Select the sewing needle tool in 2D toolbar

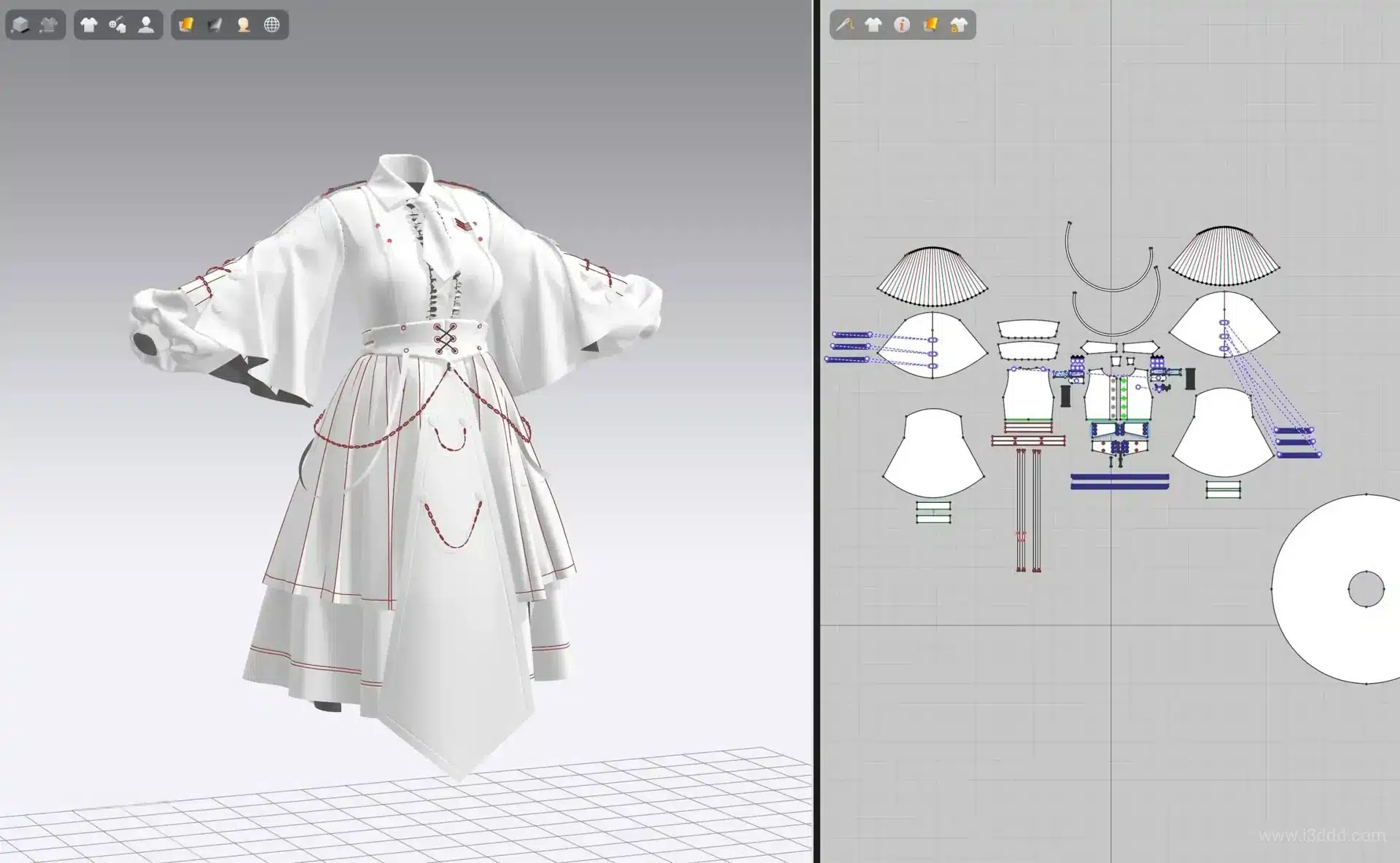846,26
